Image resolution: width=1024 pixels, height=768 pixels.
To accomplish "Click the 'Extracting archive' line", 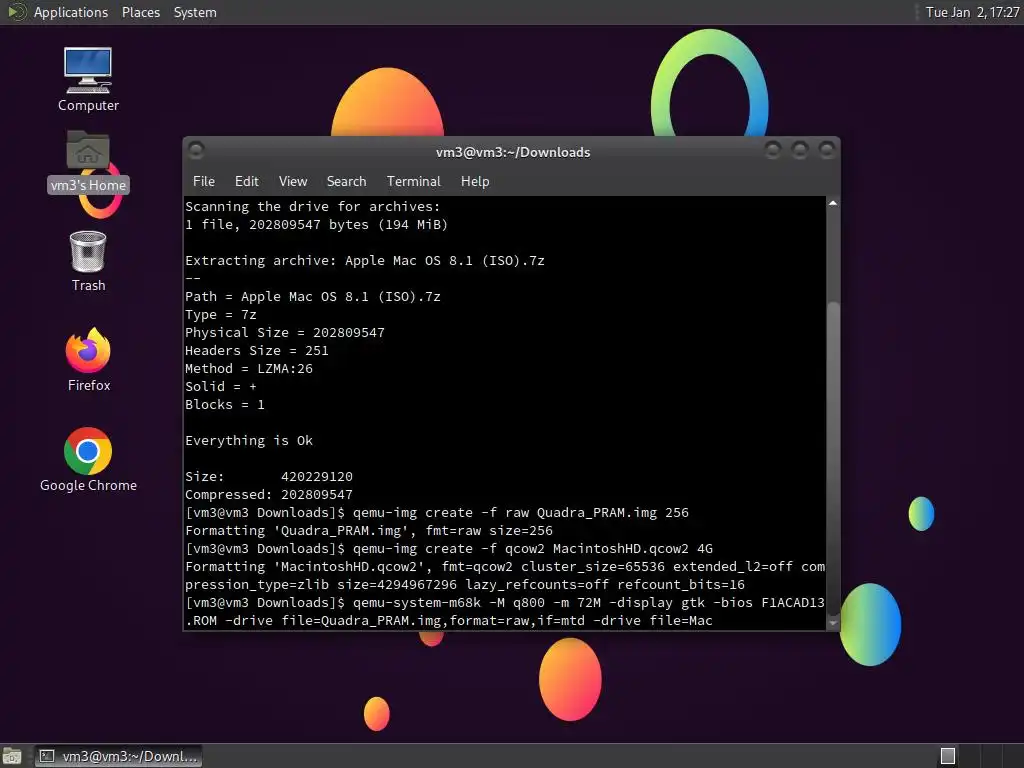I will coord(364,261).
